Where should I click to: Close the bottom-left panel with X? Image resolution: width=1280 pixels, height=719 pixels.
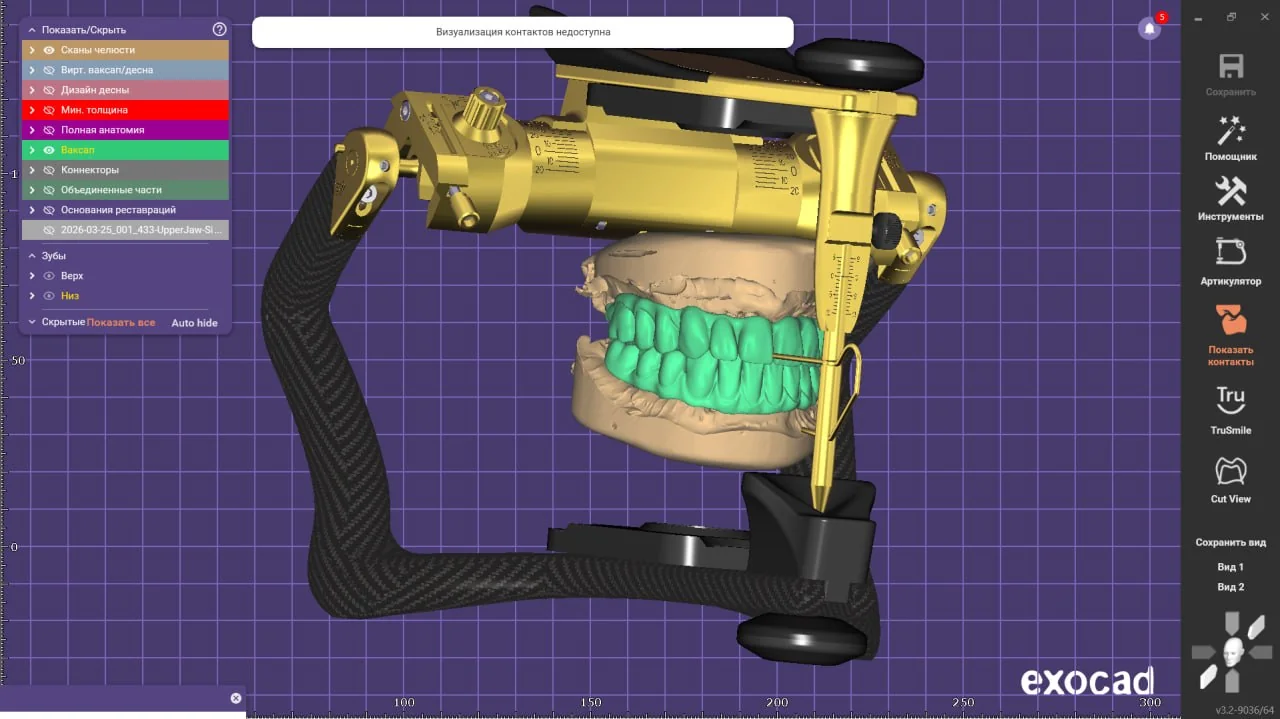pos(236,698)
